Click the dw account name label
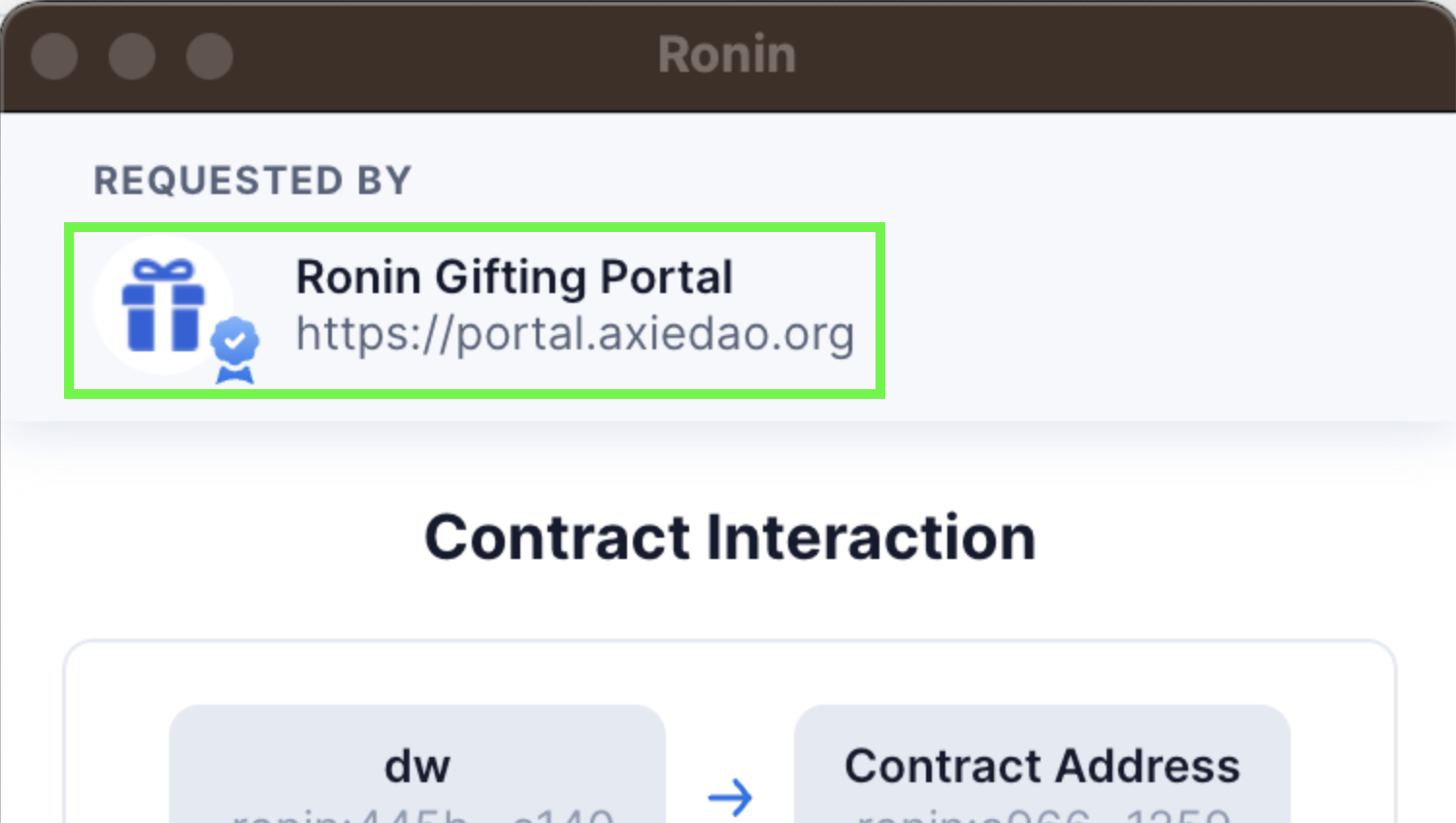Screen dimensions: 1456x823 (417, 766)
